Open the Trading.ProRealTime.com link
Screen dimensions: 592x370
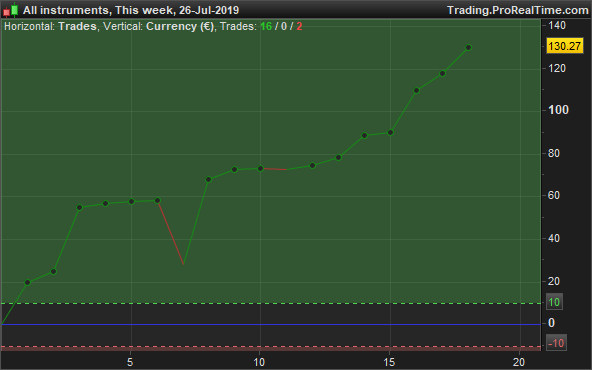coord(518,10)
